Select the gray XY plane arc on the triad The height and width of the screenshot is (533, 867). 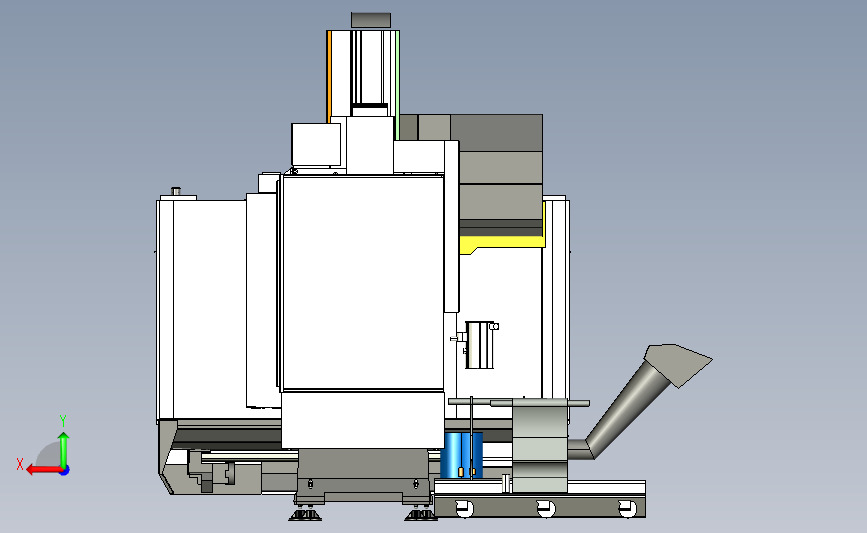[48, 454]
